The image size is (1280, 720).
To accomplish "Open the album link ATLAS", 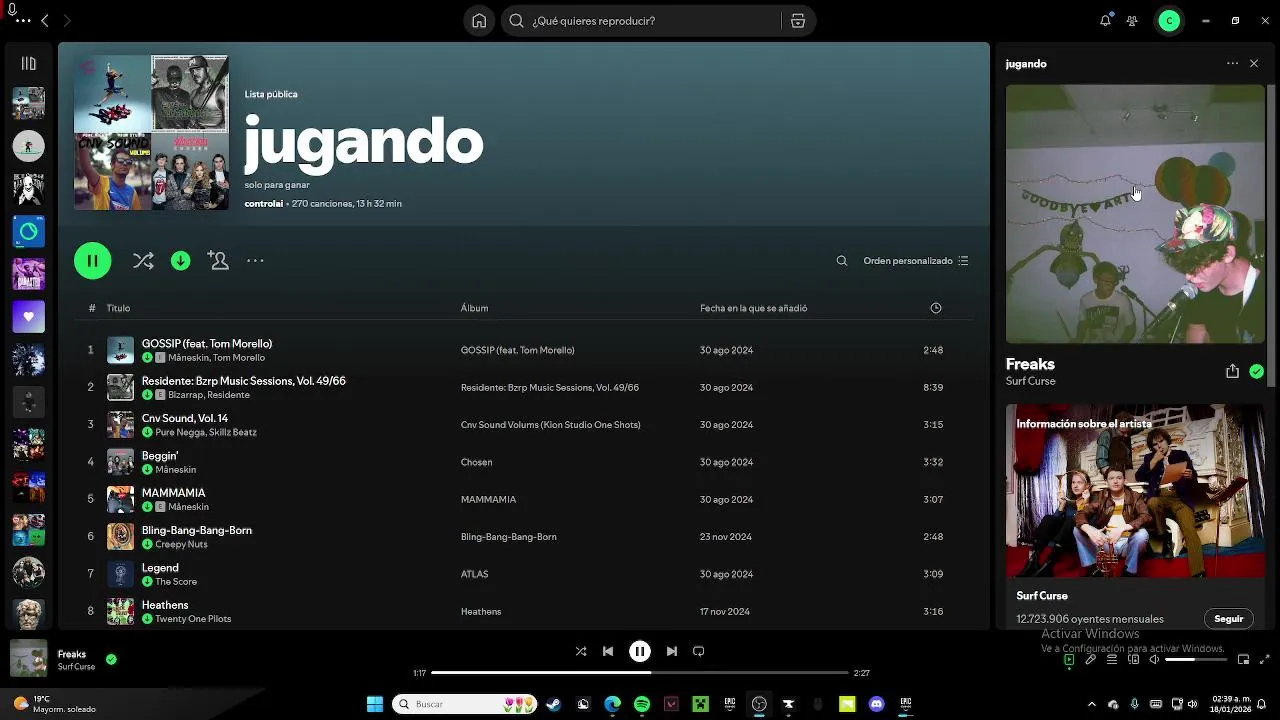I will (474, 574).
